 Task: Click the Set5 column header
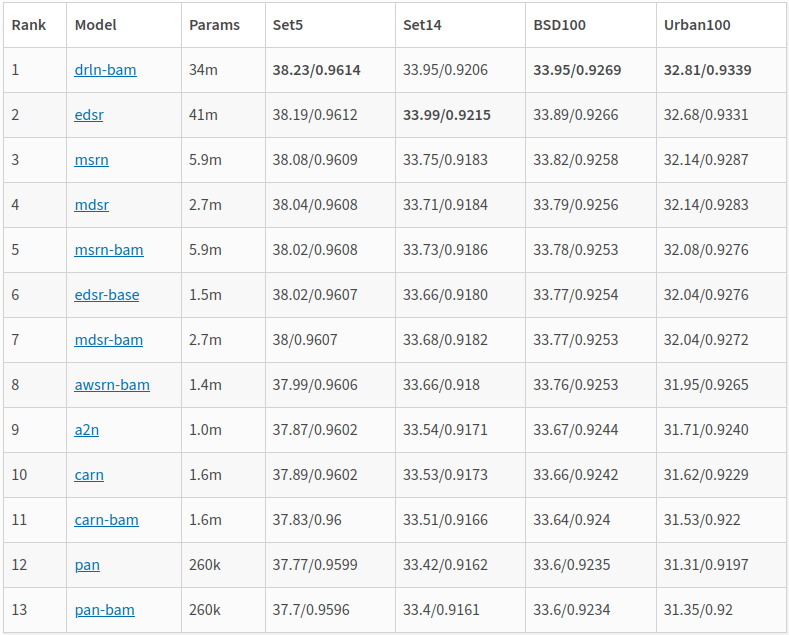pos(288,25)
